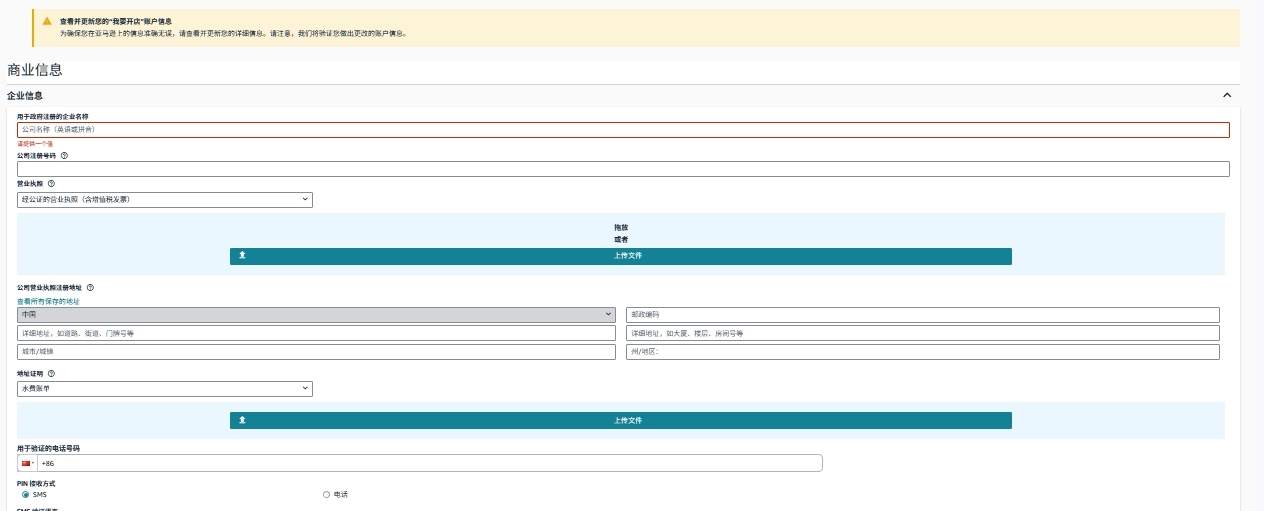Screen dimensions: 1264x511
Task: Click the yellow warning triangle icon
Action: pos(47,21)
